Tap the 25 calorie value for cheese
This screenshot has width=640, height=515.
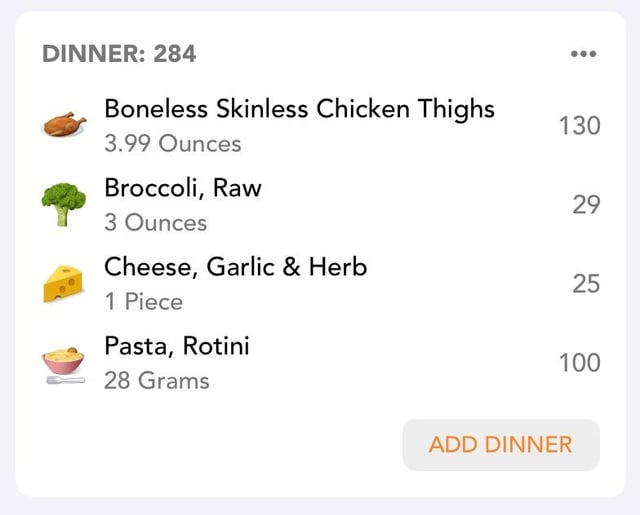coord(586,284)
